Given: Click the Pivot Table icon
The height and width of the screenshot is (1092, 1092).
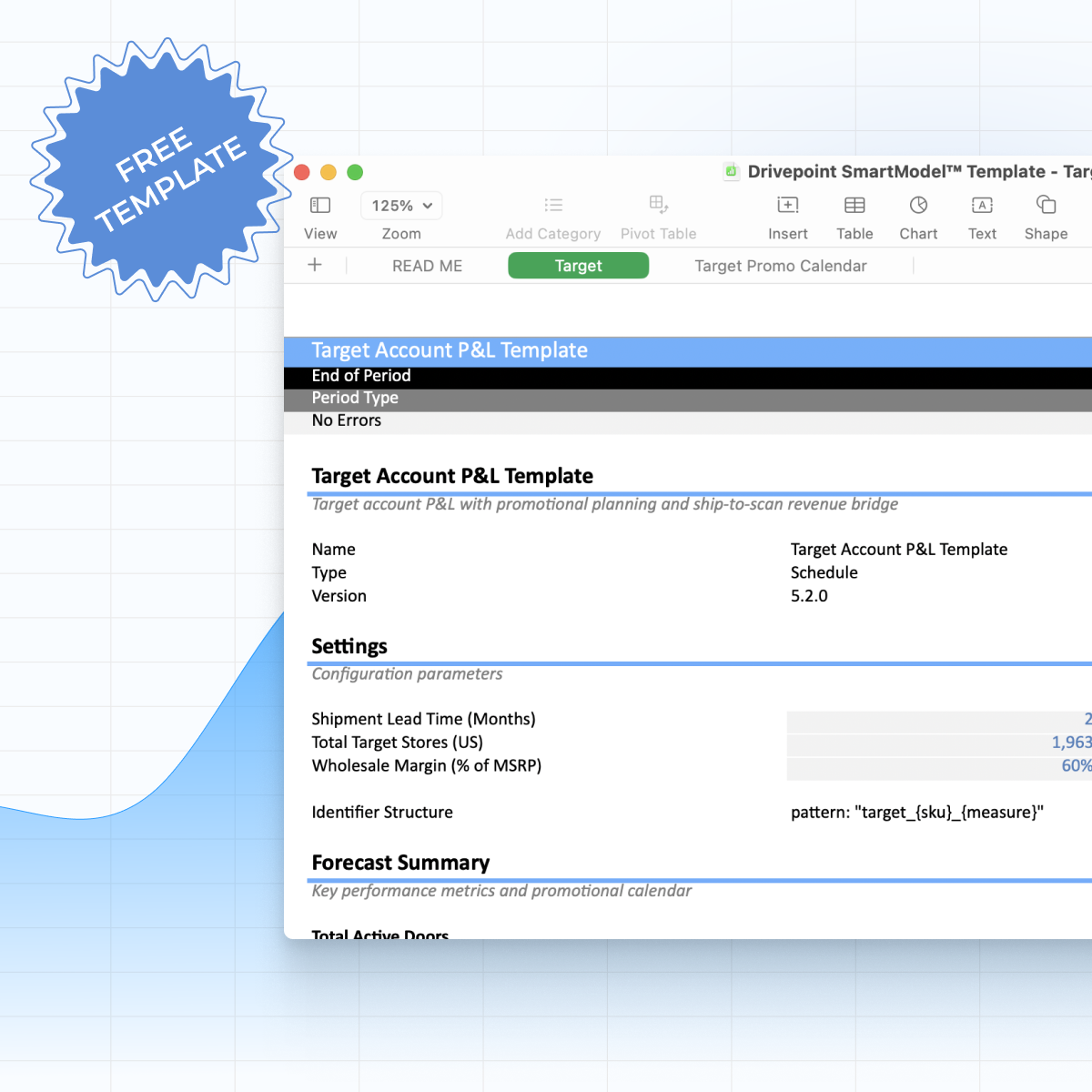Looking at the screenshot, I should point(659,205).
